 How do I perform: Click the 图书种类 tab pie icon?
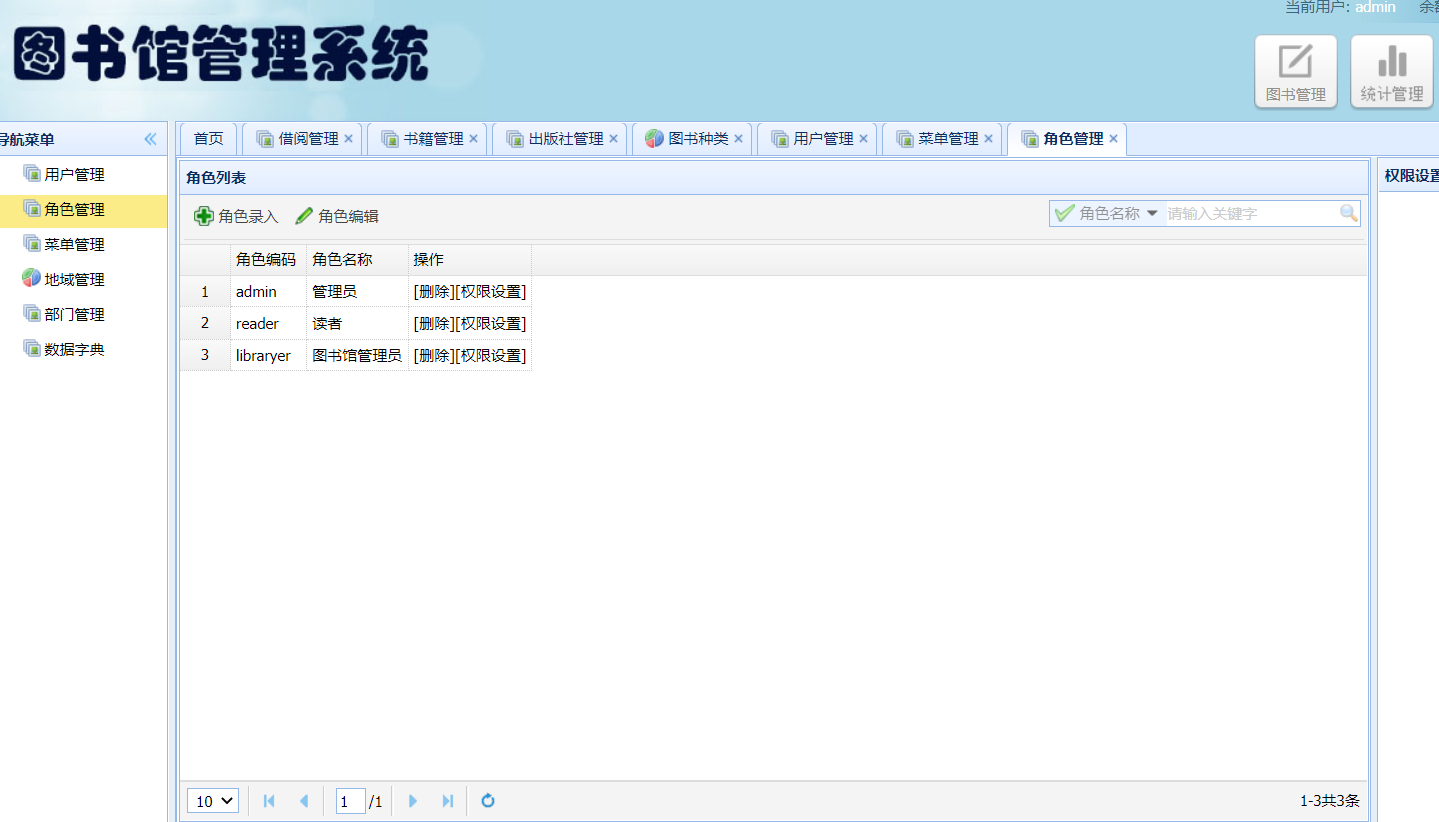click(x=655, y=139)
